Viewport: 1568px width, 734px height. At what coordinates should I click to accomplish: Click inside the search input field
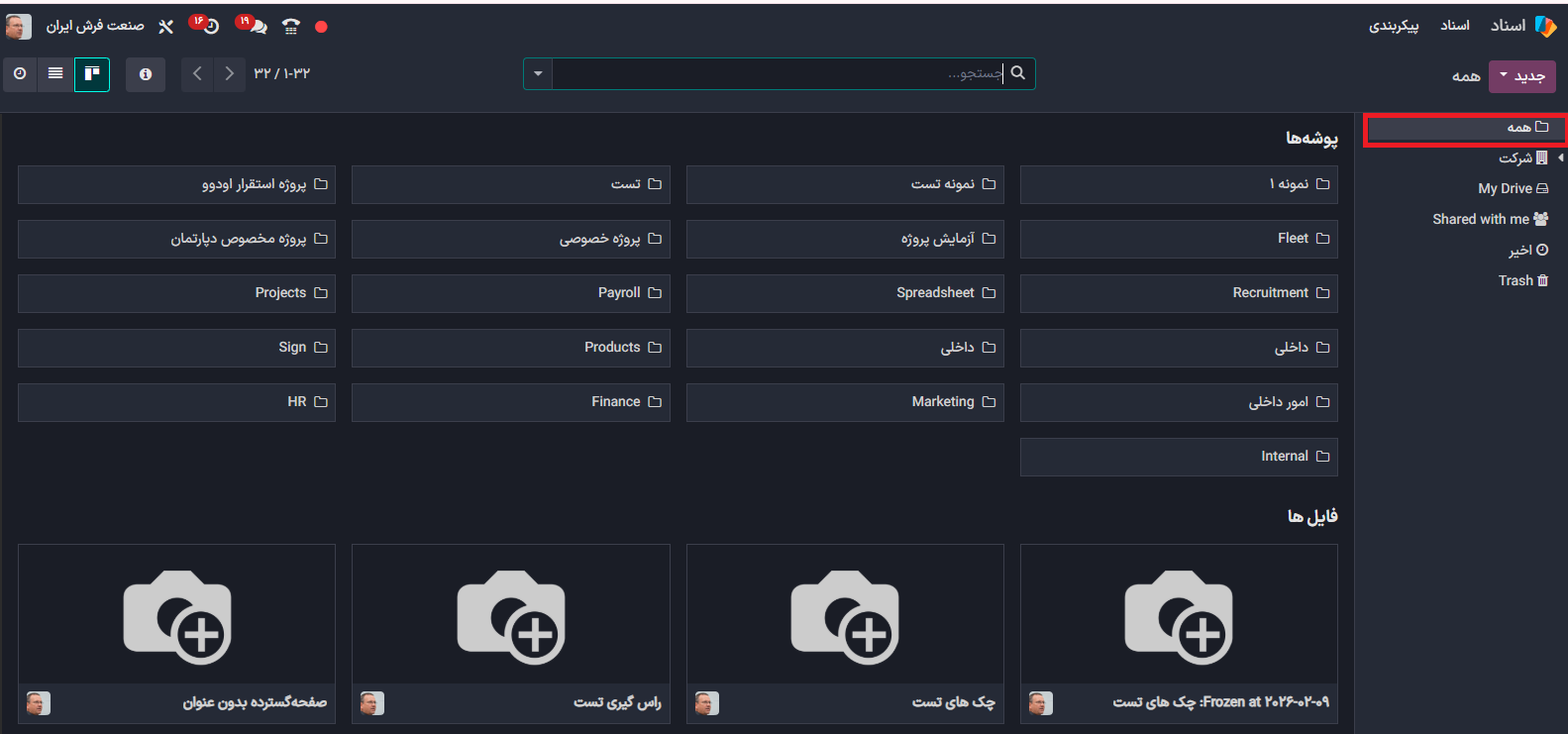click(x=778, y=74)
